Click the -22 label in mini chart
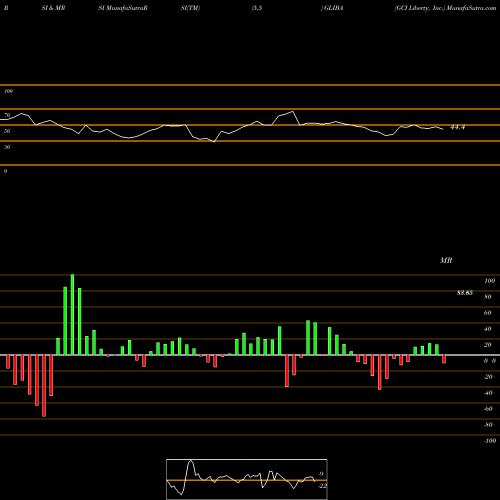This screenshot has width=500, height=500. click(x=322, y=486)
